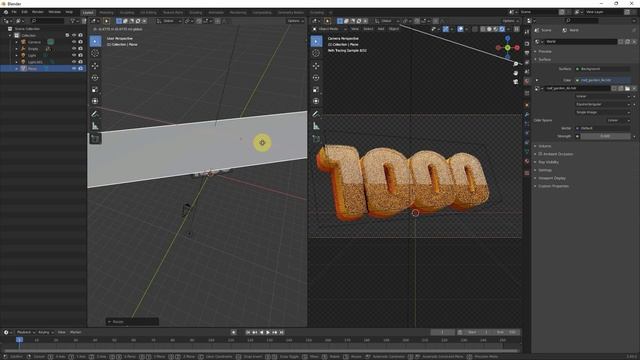This screenshot has height=360, width=640.
Task: Switch to solid viewport shading
Action: (x=489, y=29)
